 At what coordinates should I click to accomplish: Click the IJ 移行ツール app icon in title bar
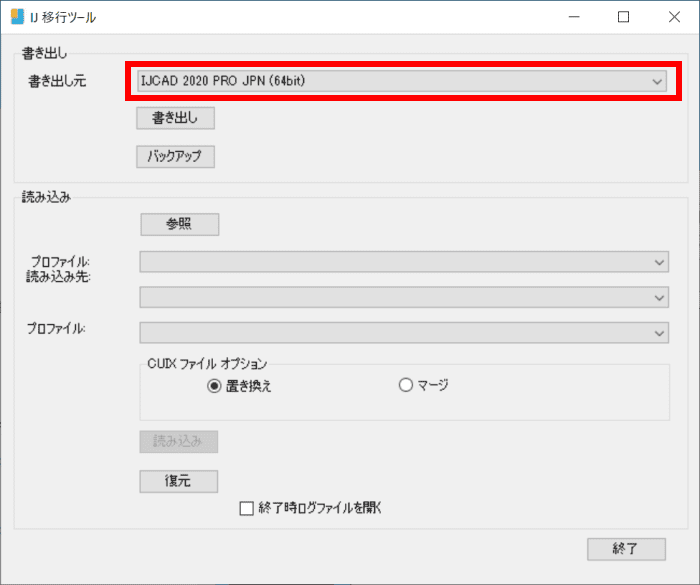pyautogui.click(x=17, y=17)
